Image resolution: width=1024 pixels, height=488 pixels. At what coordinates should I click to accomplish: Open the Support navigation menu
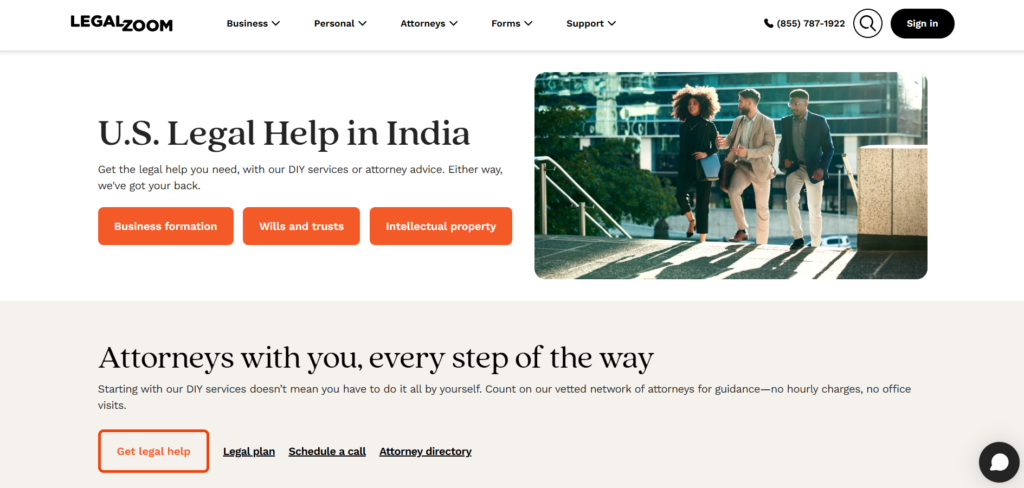coord(591,24)
